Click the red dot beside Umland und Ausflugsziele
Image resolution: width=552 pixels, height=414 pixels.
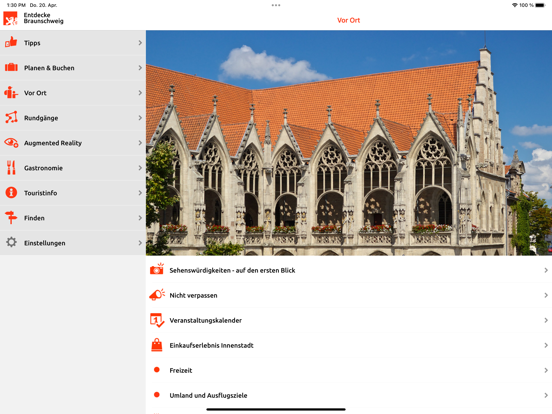click(x=157, y=395)
